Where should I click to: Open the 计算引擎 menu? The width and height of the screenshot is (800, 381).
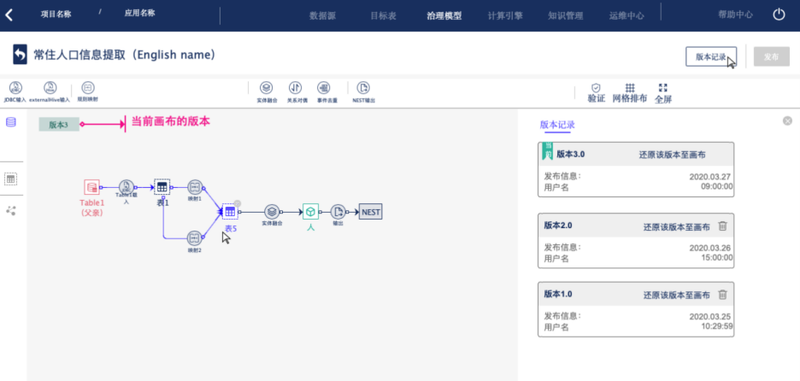pos(505,15)
